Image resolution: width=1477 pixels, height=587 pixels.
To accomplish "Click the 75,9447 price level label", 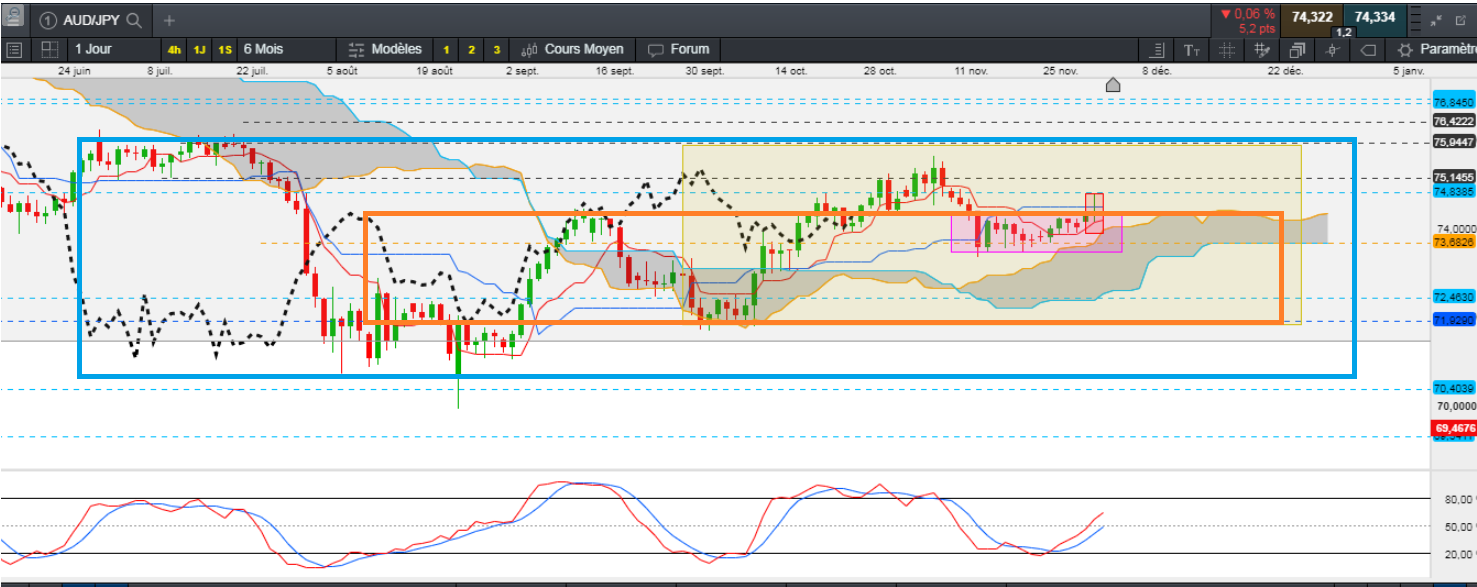I will pos(1454,142).
